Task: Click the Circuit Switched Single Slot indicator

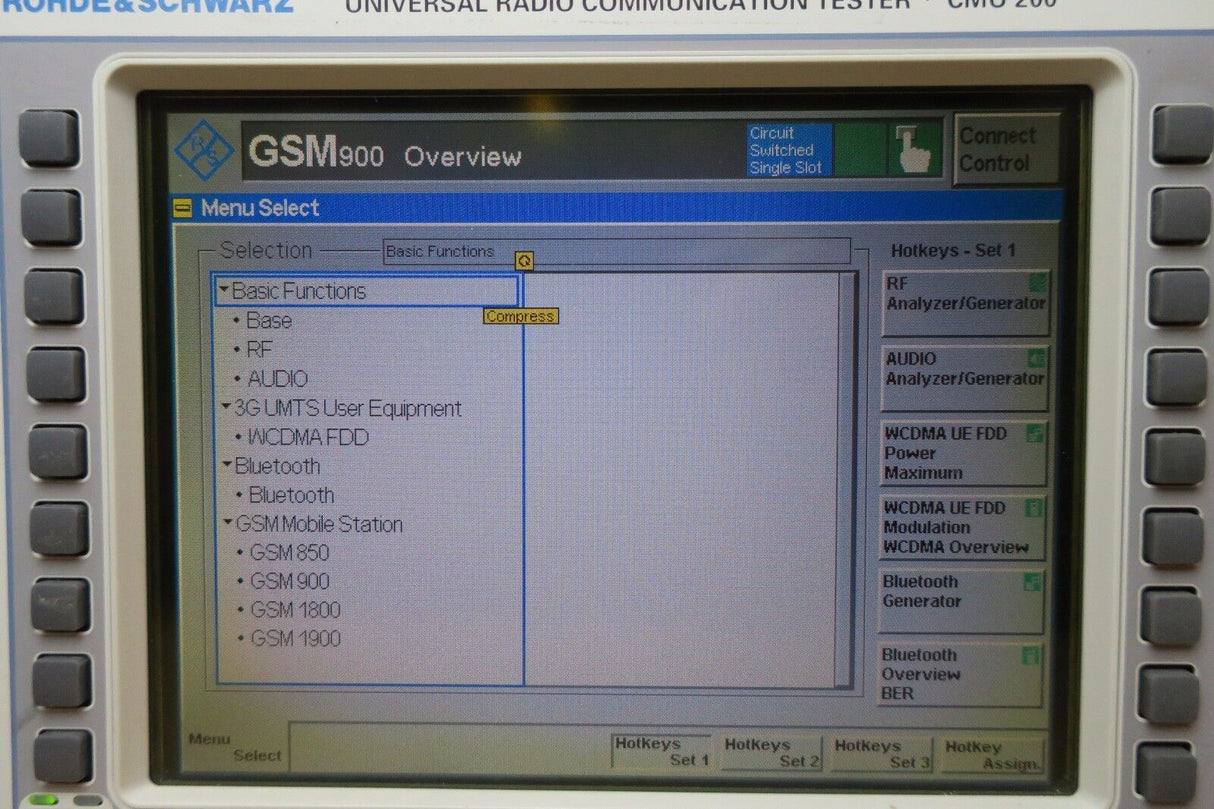Action: coord(788,151)
